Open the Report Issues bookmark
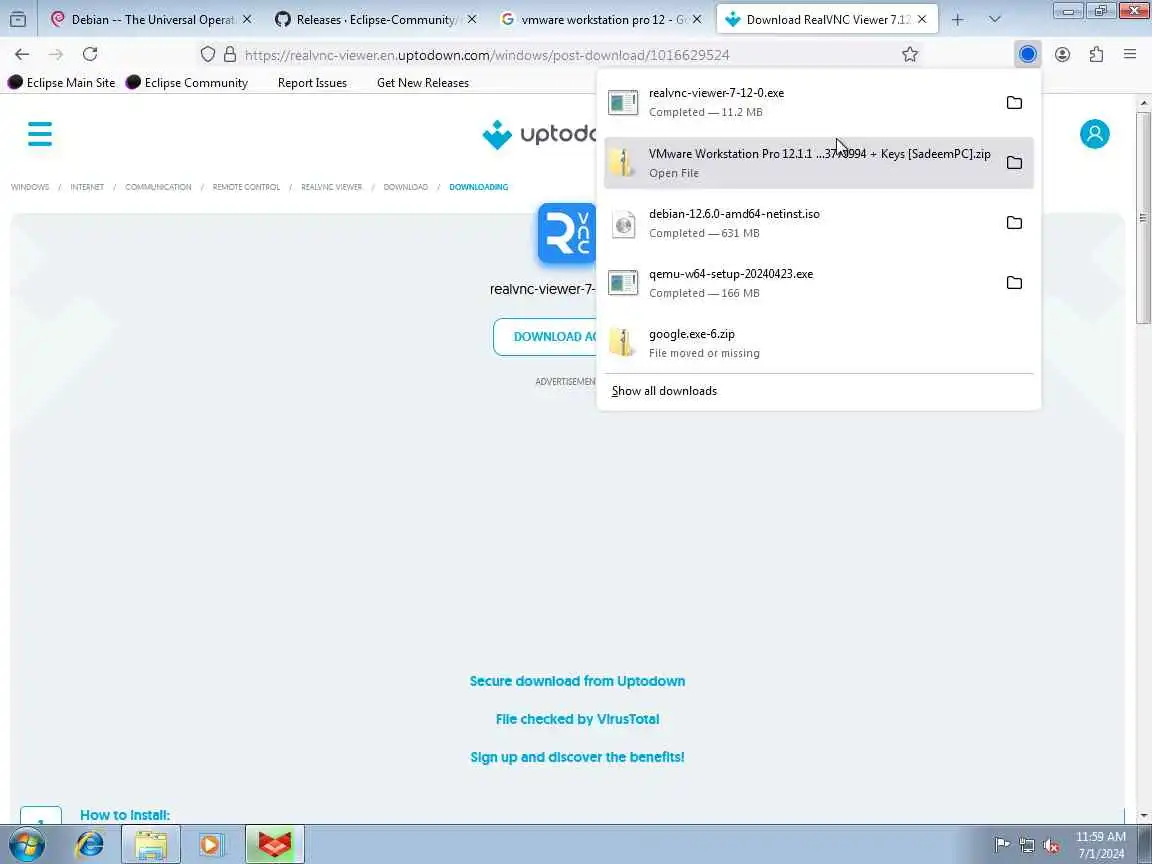This screenshot has width=1152, height=864. [x=312, y=82]
